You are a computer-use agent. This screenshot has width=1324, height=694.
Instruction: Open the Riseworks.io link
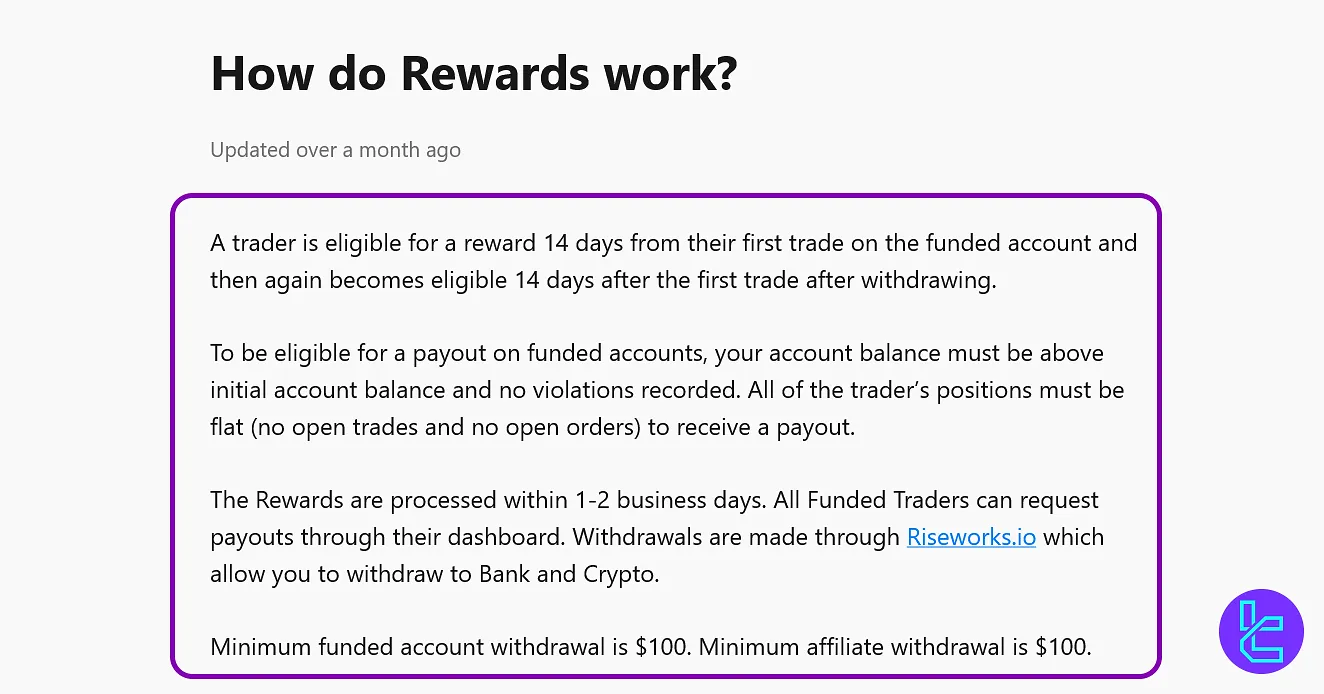coord(970,537)
